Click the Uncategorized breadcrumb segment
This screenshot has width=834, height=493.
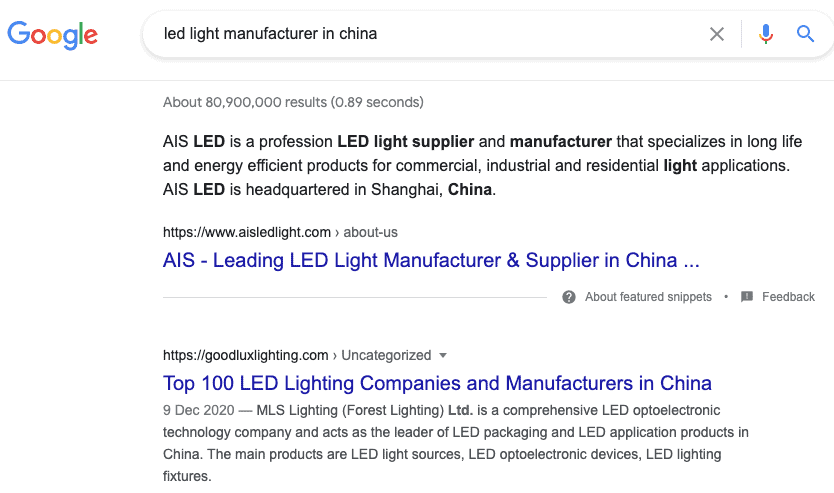(x=386, y=355)
